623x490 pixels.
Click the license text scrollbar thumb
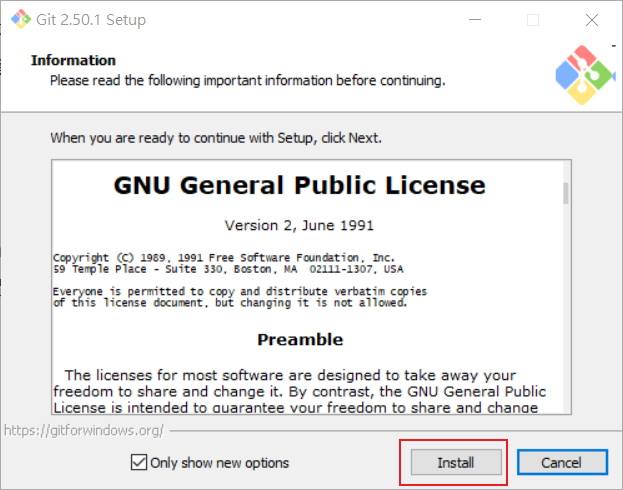(x=565, y=193)
